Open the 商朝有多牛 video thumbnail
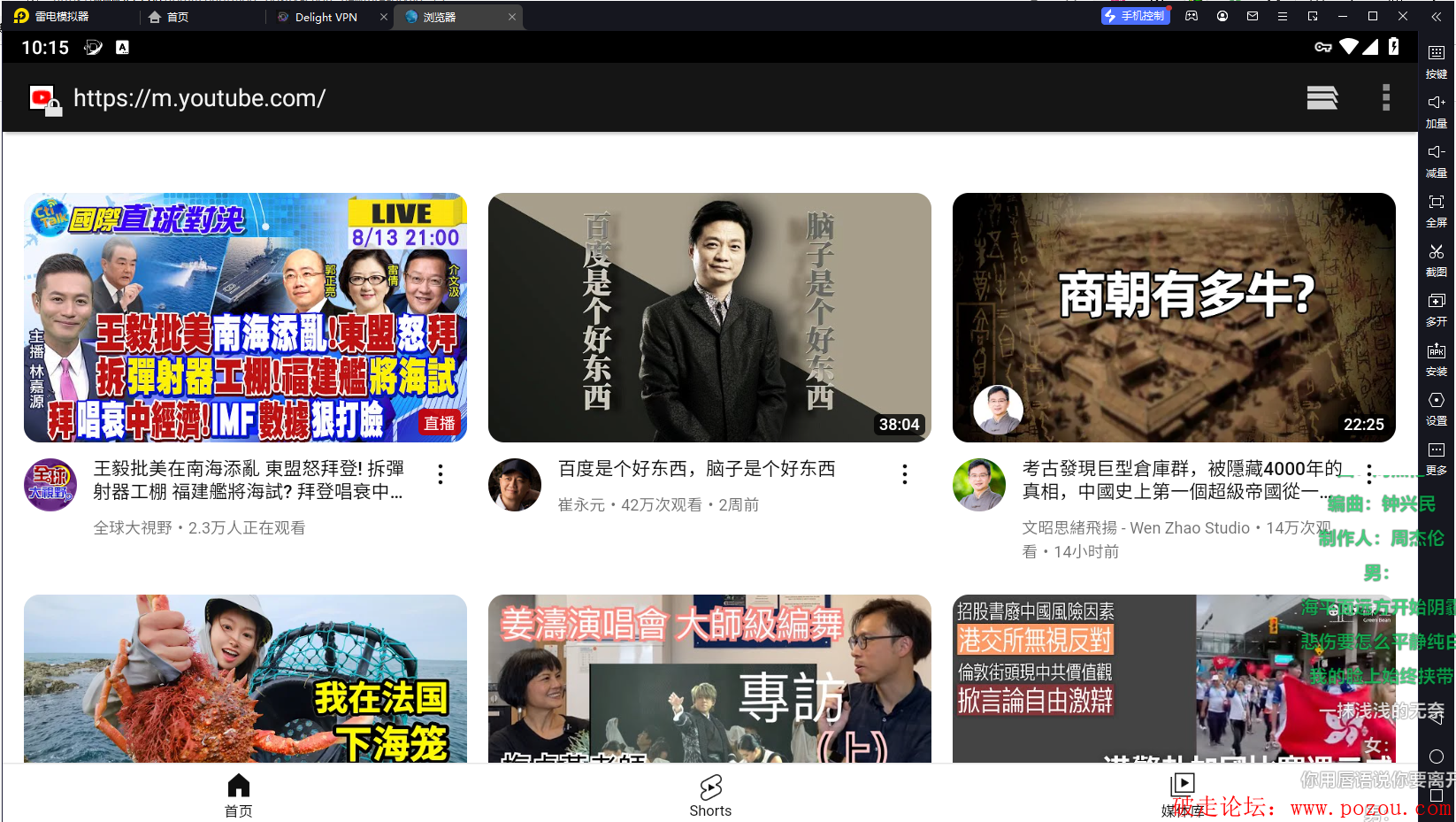Screen dimensions: 1456x822 (1173, 318)
